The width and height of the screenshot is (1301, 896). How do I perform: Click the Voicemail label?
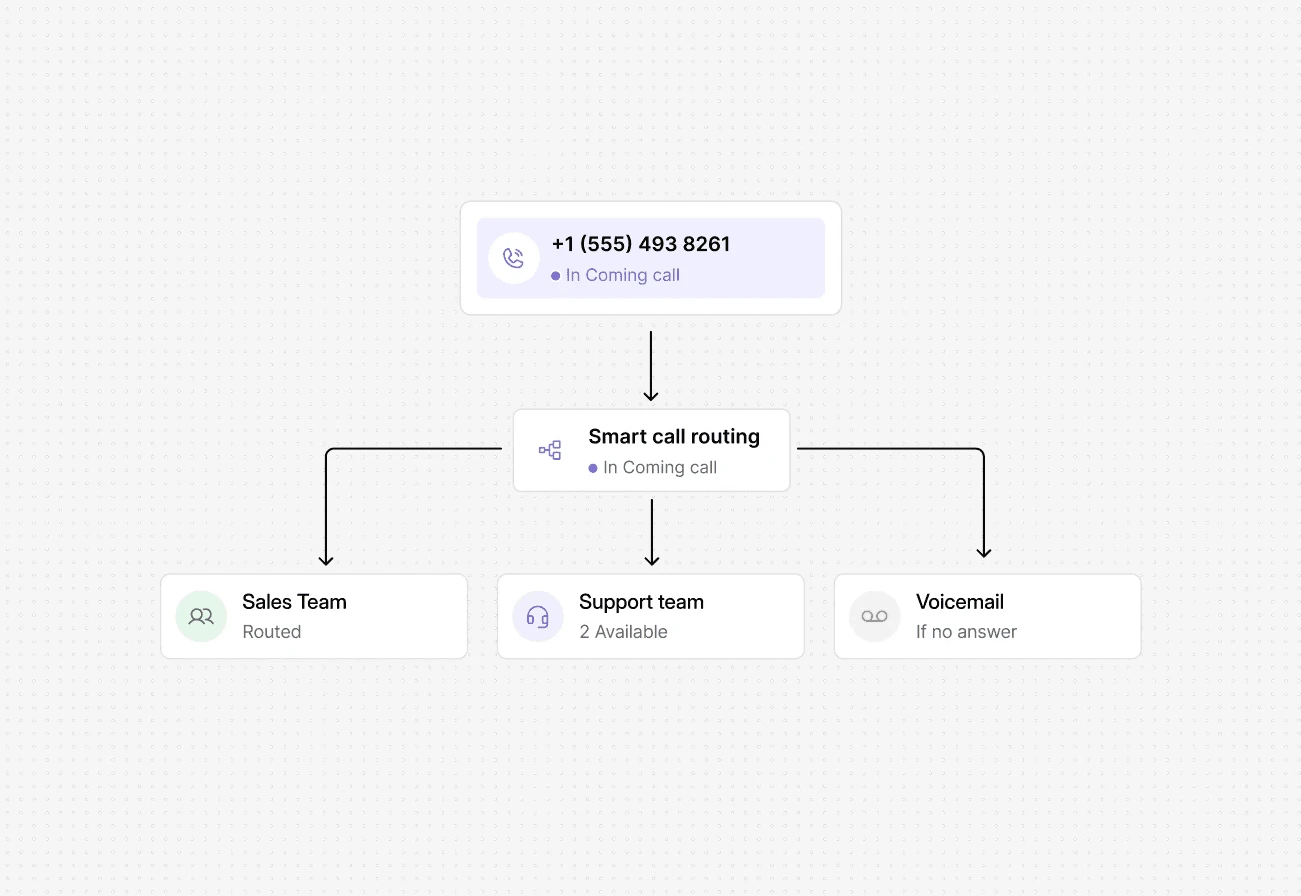click(960, 602)
